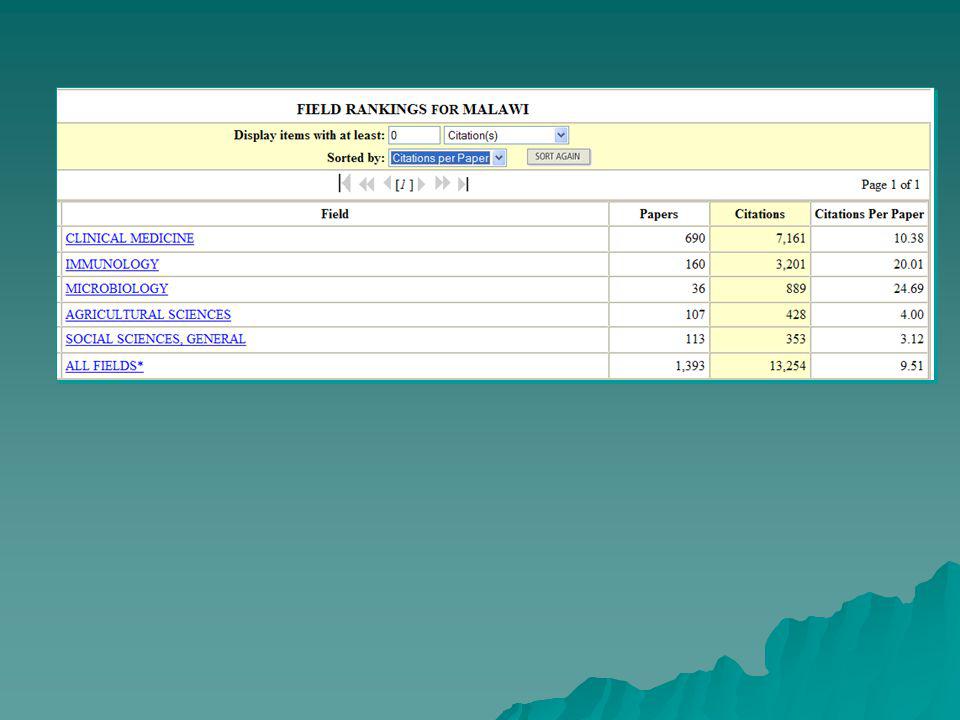This screenshot has height=720, width=960.
Task: Select the 3,201 citations cell
Action: coord(760,264)
